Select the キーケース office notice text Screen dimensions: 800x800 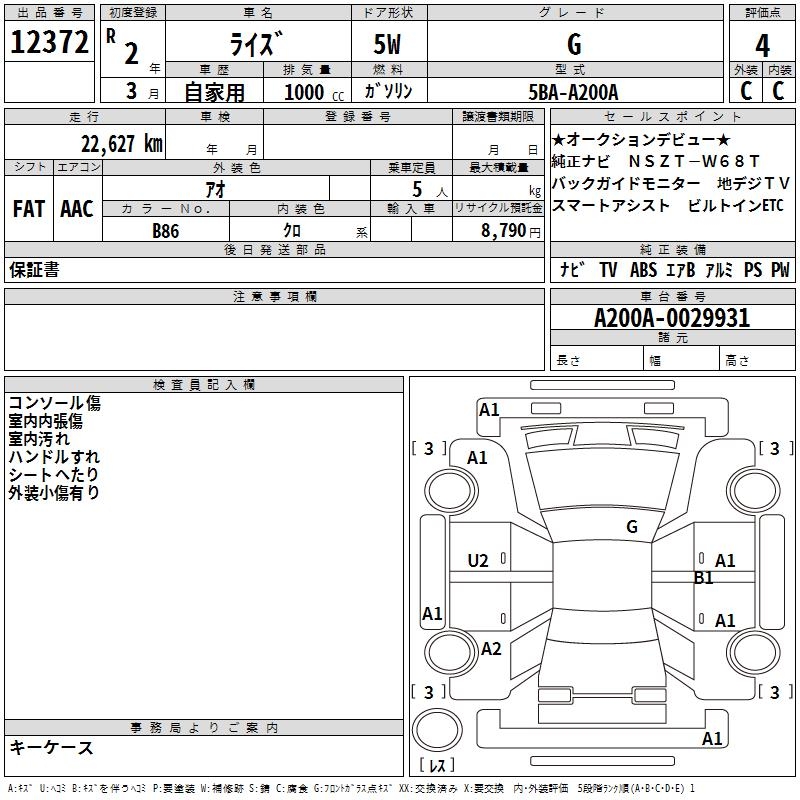tap(51, 748)
